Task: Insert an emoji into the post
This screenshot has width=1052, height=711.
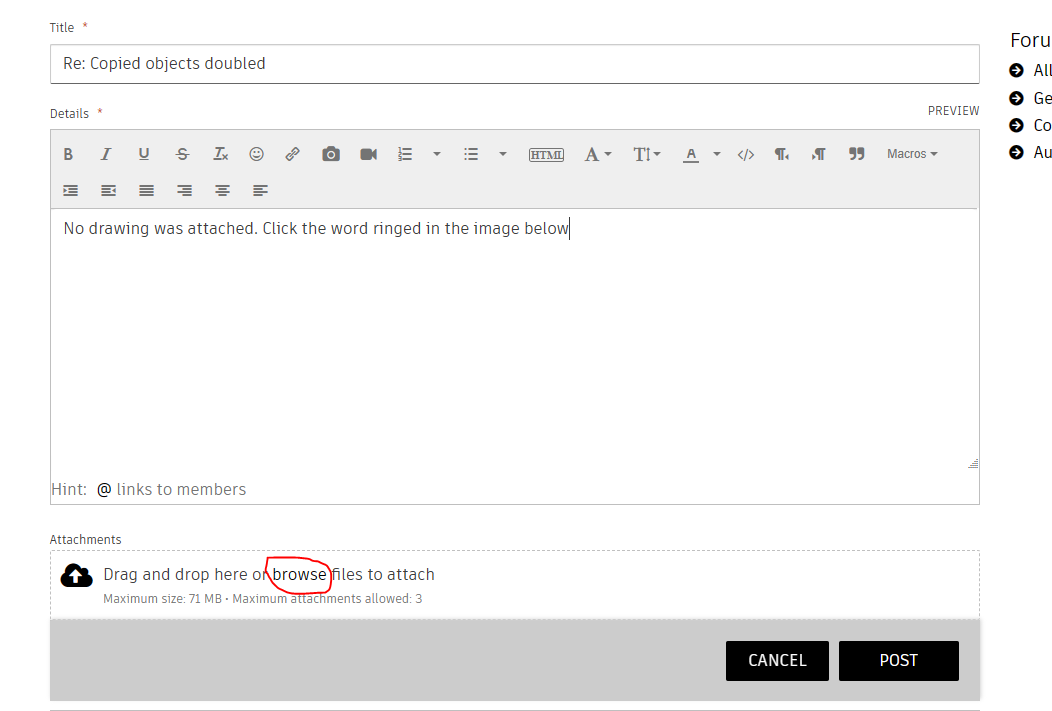Action: point(256,153)
